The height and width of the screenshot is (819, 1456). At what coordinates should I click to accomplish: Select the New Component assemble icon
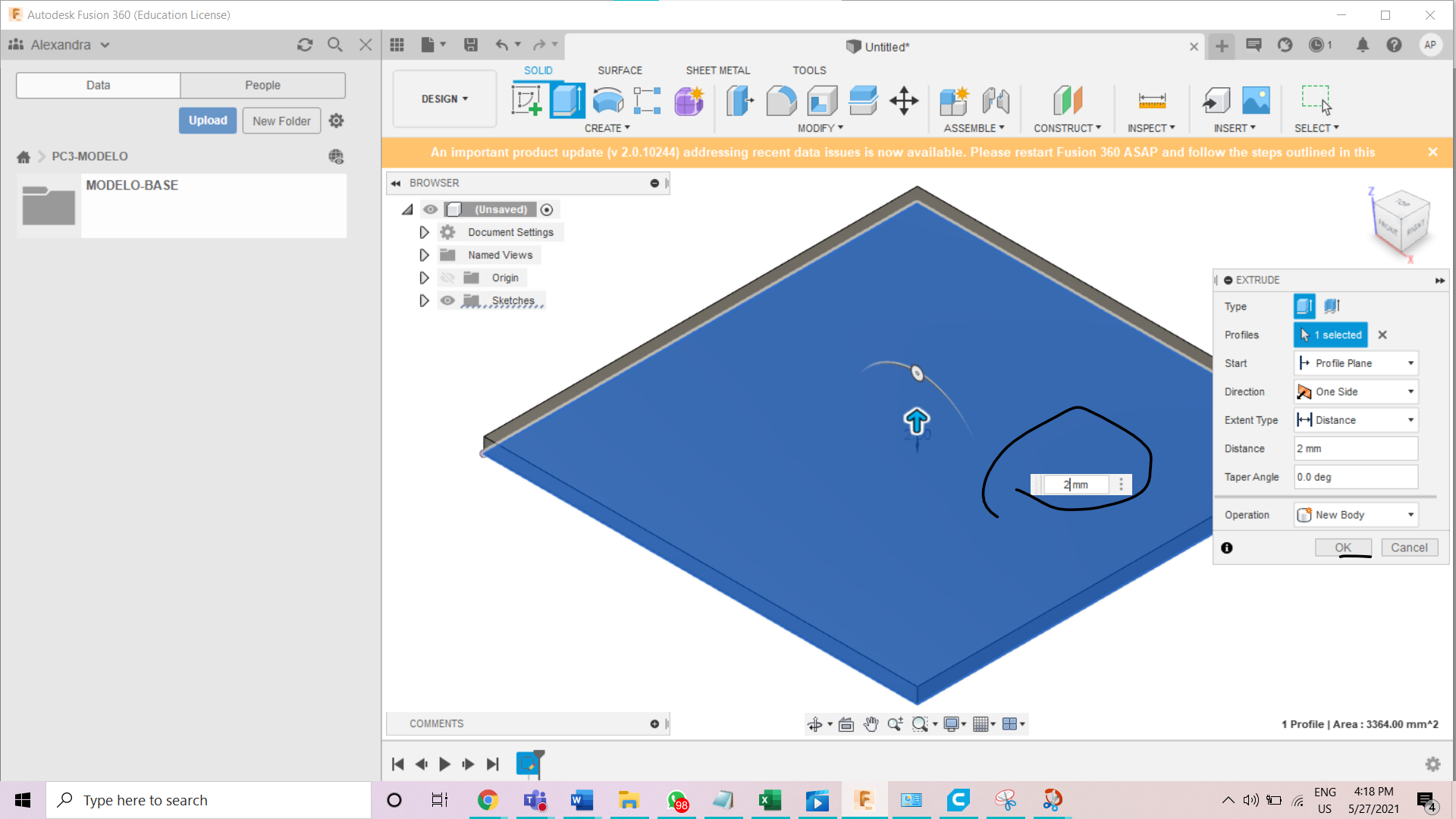954,100
